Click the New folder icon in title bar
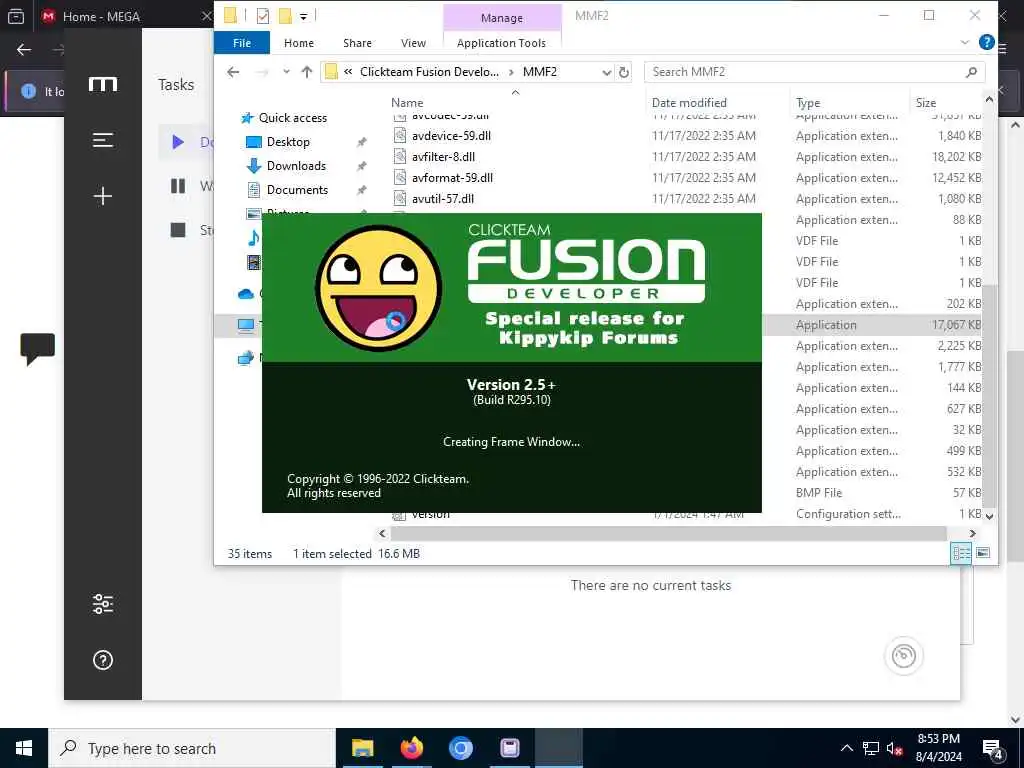Image resolution: width=1024 pixels, height=768 pixels. click(x=285, y=16)
